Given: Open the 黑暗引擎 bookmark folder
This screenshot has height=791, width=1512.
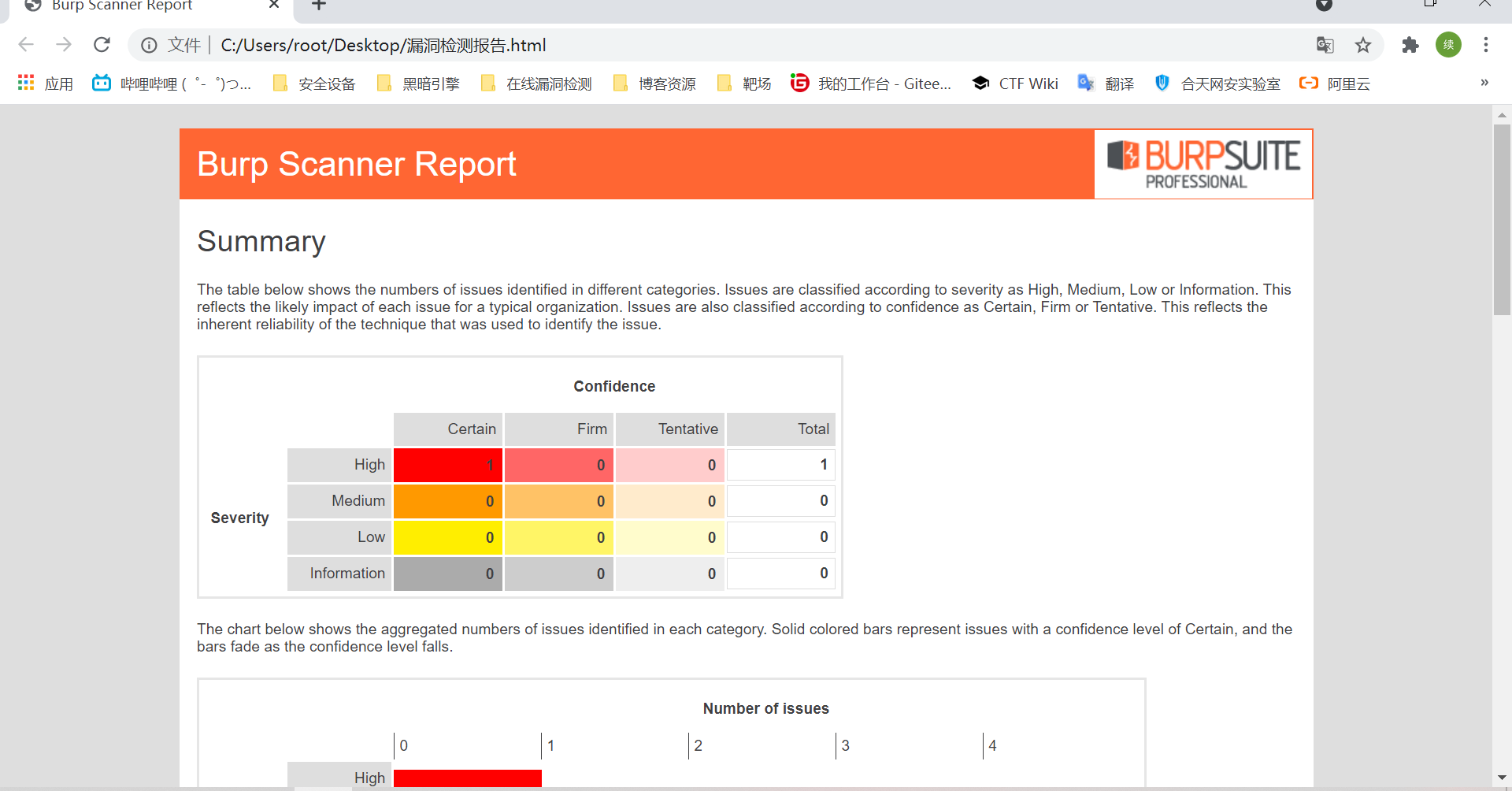Looking at the screenshot, I should coord(418,84).
